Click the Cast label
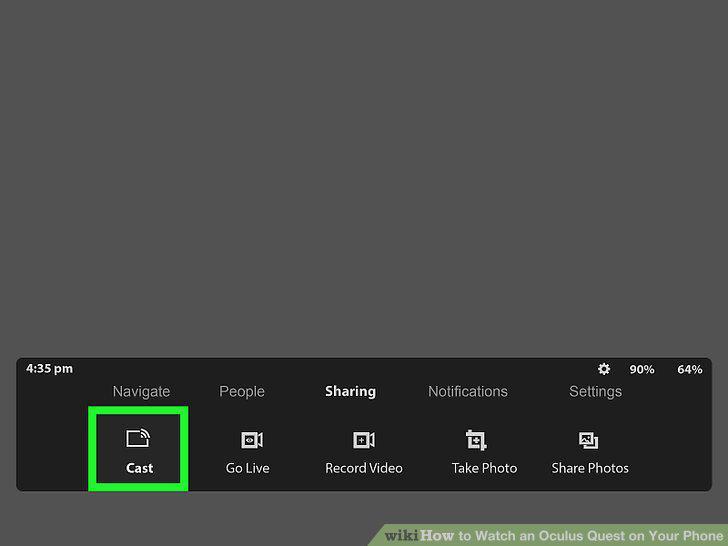Screen dimensions: 728x546 139,468
